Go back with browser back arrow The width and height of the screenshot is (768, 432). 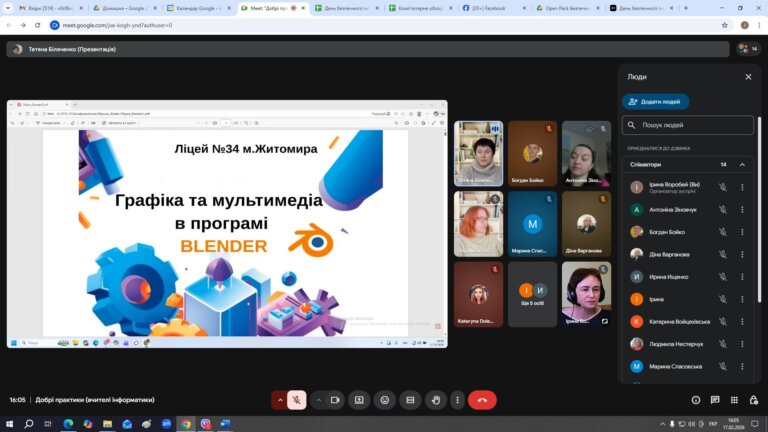click(x=9, y=25)
